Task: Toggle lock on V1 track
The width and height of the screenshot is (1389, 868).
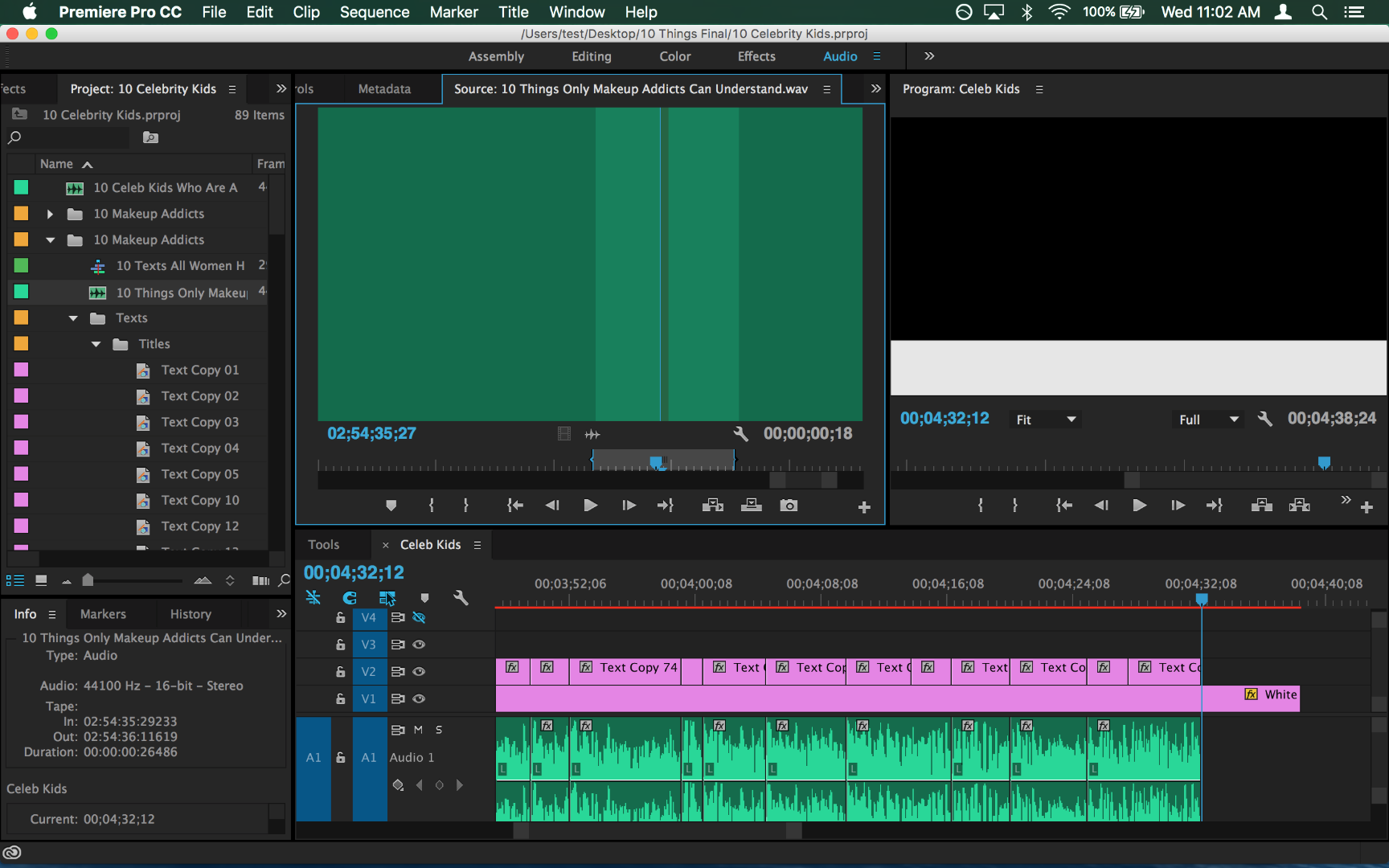Action: pos(341,699)
